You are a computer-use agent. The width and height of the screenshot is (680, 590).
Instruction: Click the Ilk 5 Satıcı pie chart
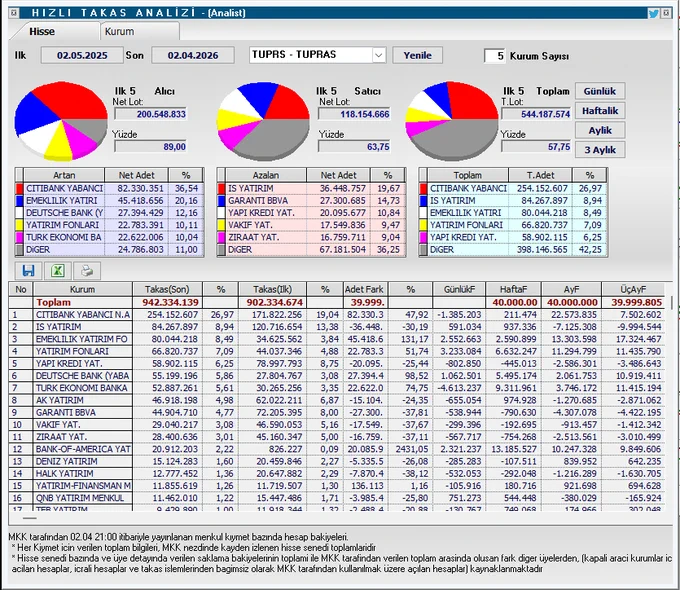tap(263, 121)
